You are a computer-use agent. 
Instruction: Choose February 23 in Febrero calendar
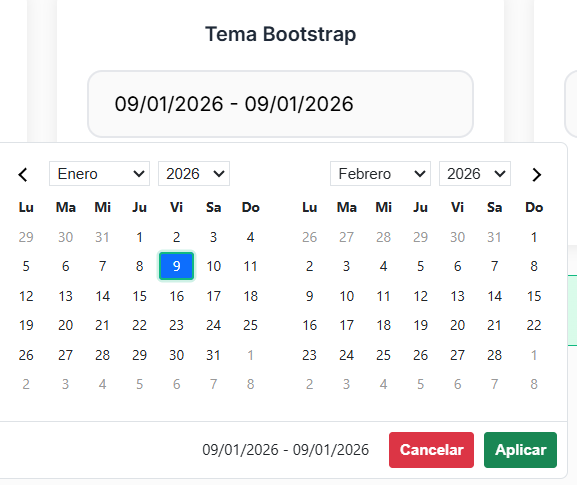coord(309,355)
